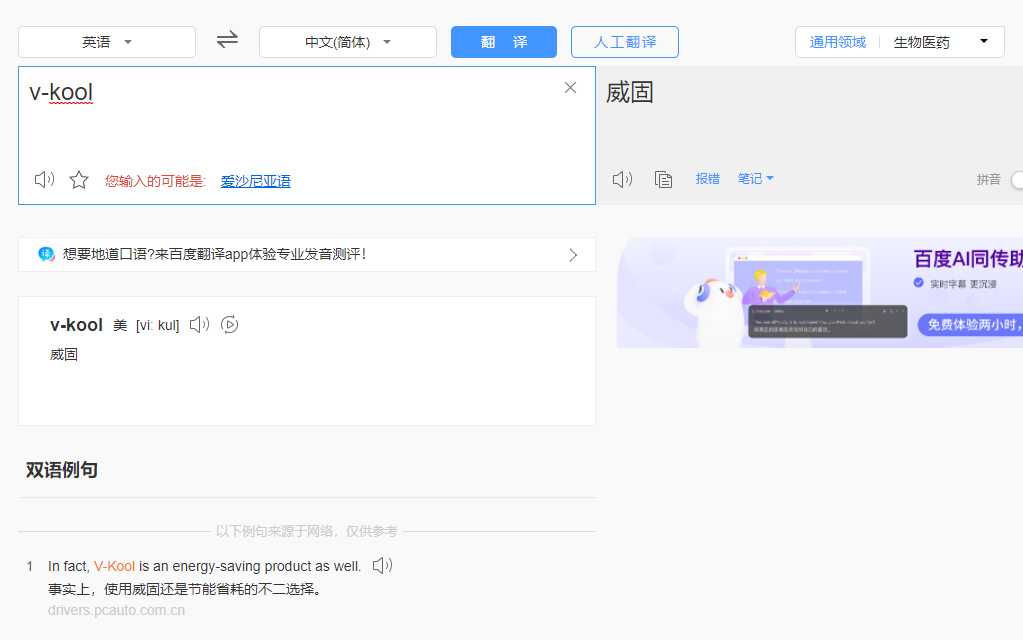Select 通用领域 general domain tab
The image size is (1023, 640).
pos(838,42)
